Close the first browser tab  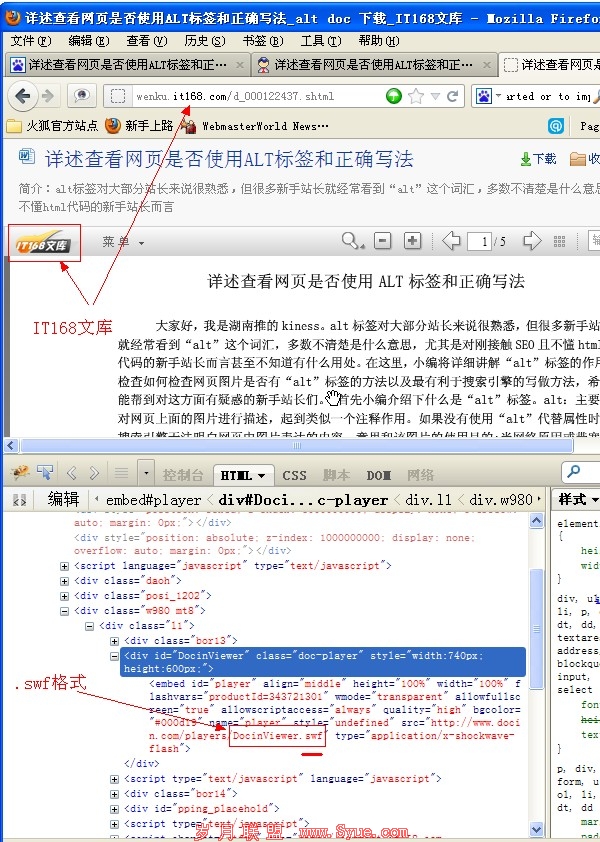click(x=240, y=66)
